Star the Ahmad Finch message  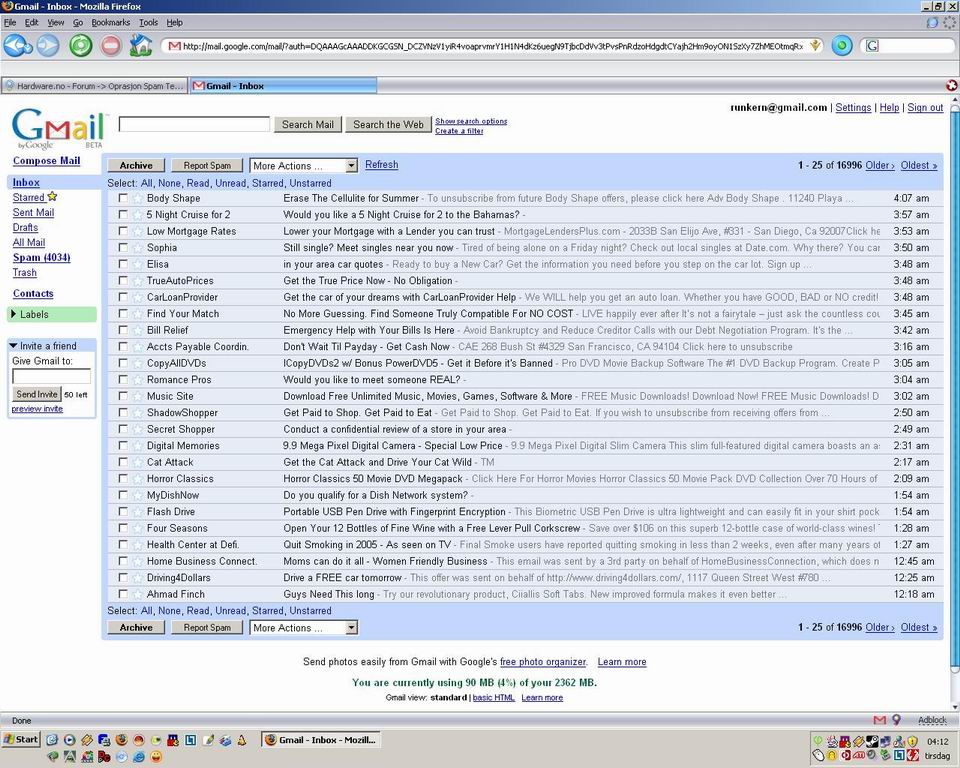pos(138,594)
